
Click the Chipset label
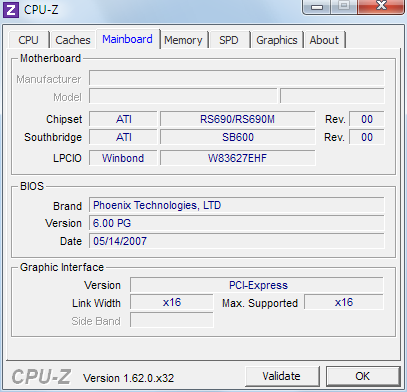pos(64,119)
